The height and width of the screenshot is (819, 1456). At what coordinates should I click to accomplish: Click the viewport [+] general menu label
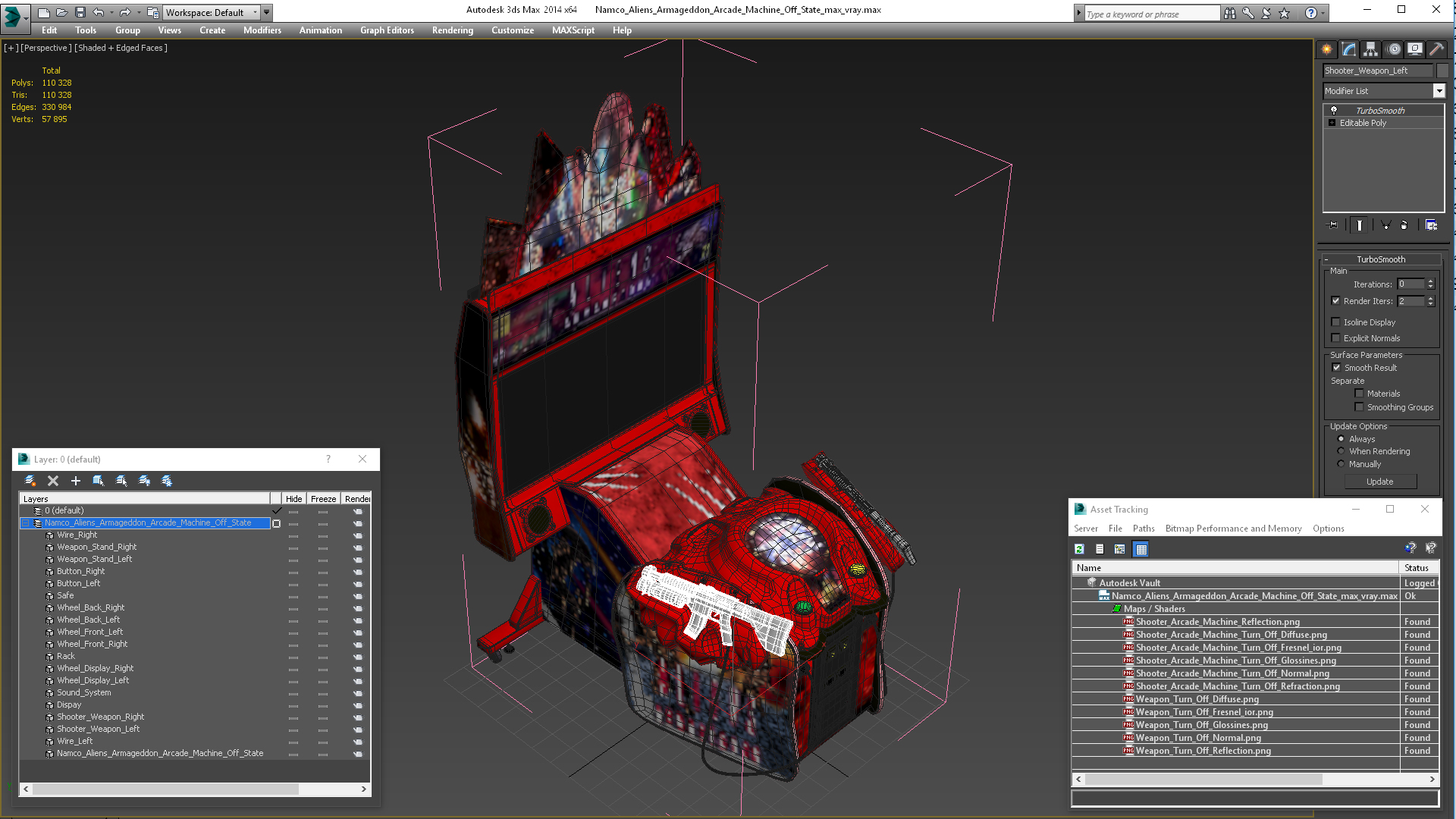pos(11,48)
